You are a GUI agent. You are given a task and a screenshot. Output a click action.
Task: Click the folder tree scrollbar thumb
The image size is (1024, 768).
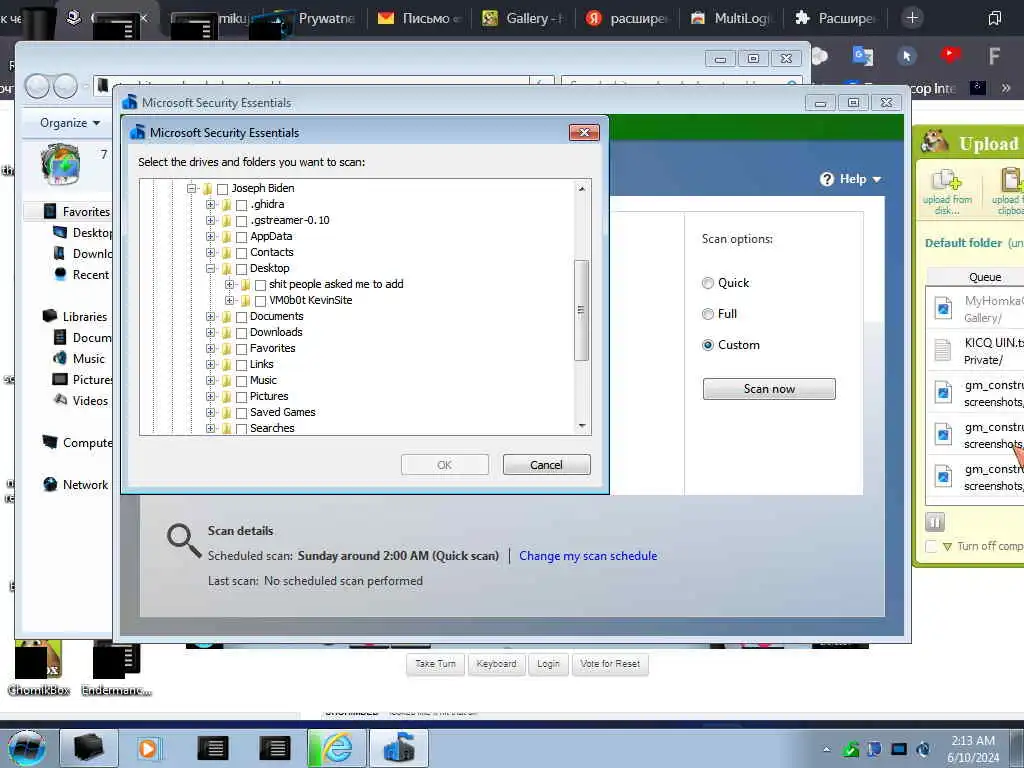coord(581,310)
